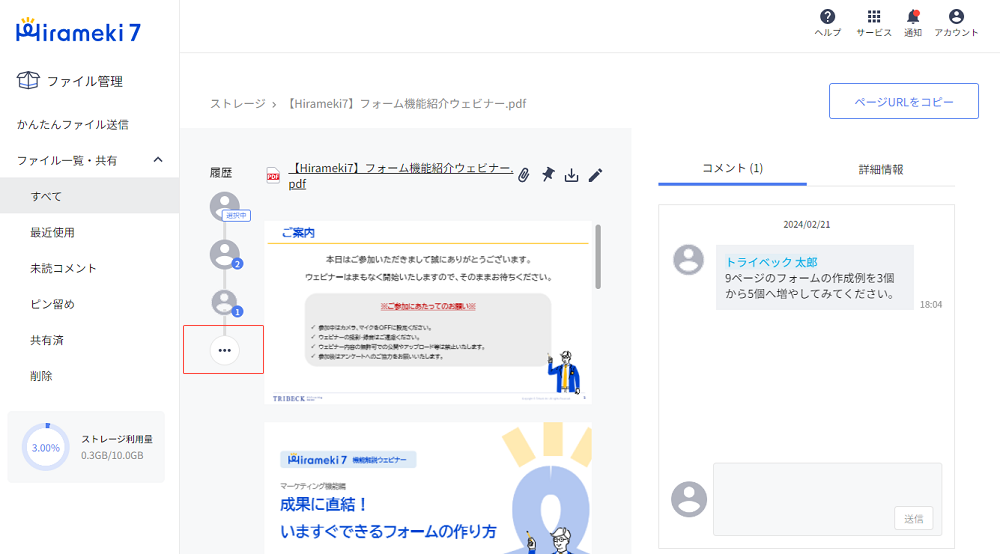The height and width of the screenshot is (554, 1000).
Task: Click the ご案内 PDF page preview
Action: (428, 312)
